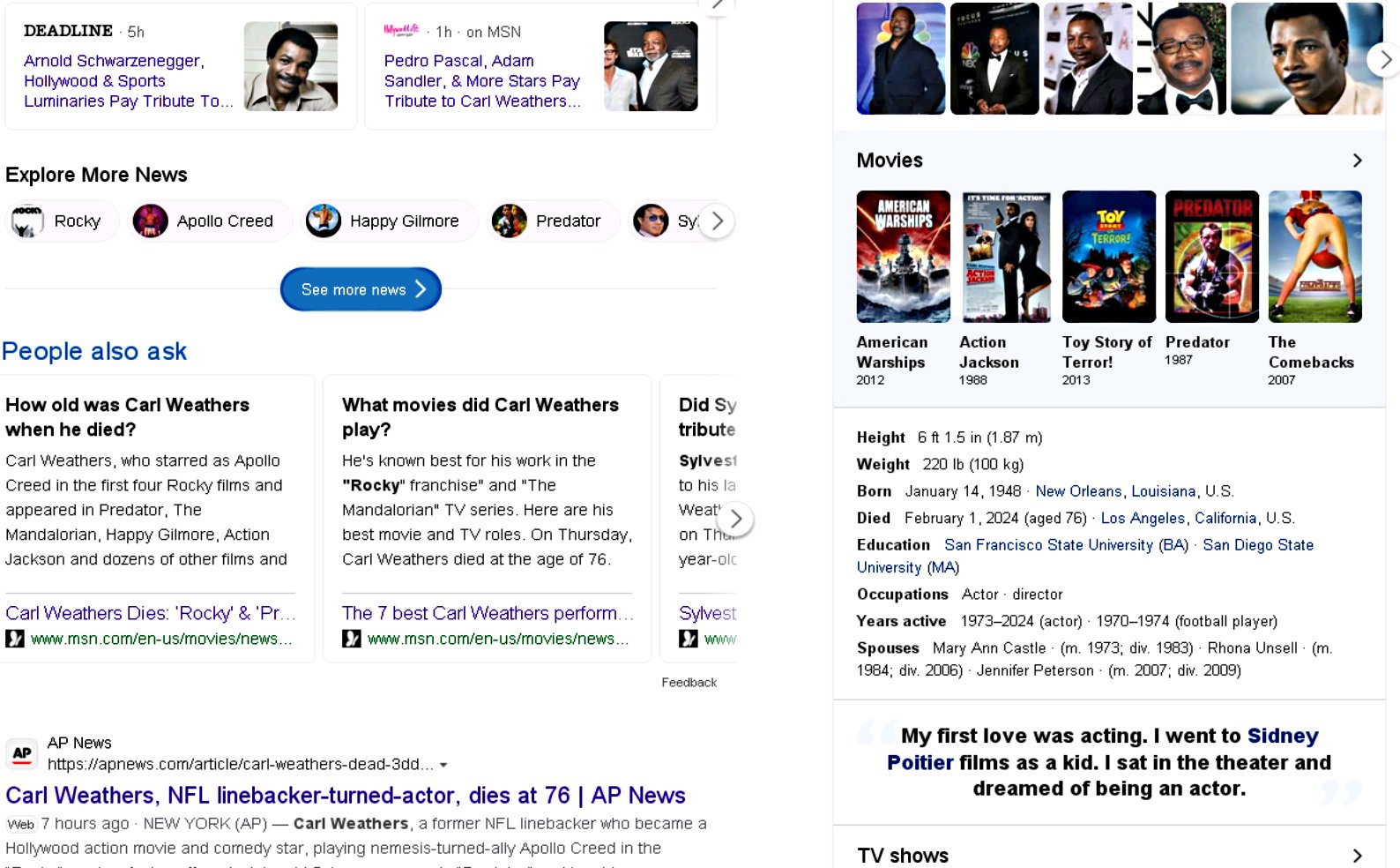Expand the TV shows section chevron
The width and height of the screenshot is (1400, 868).
coord(1357,856)
